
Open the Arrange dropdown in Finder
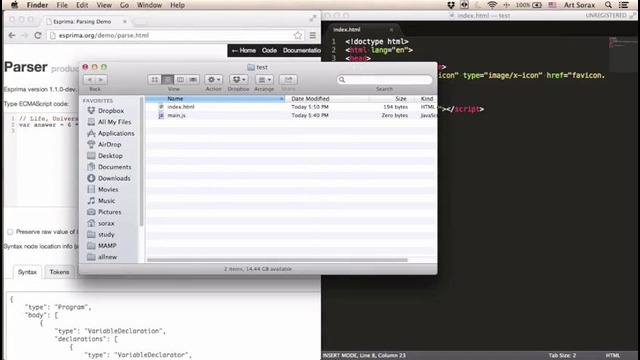(264, 80)
